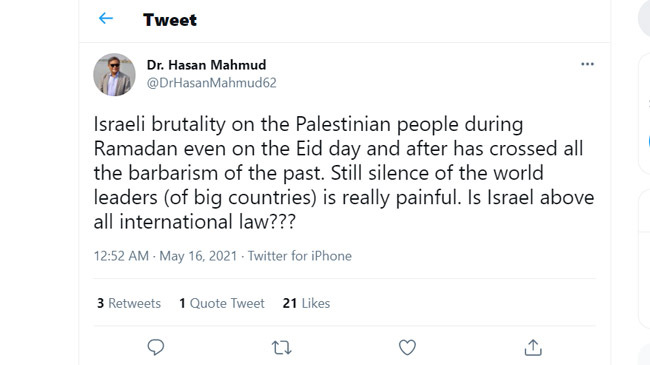
Task: Open the 12:52 AM timestamp link
Action: point(121,256)
